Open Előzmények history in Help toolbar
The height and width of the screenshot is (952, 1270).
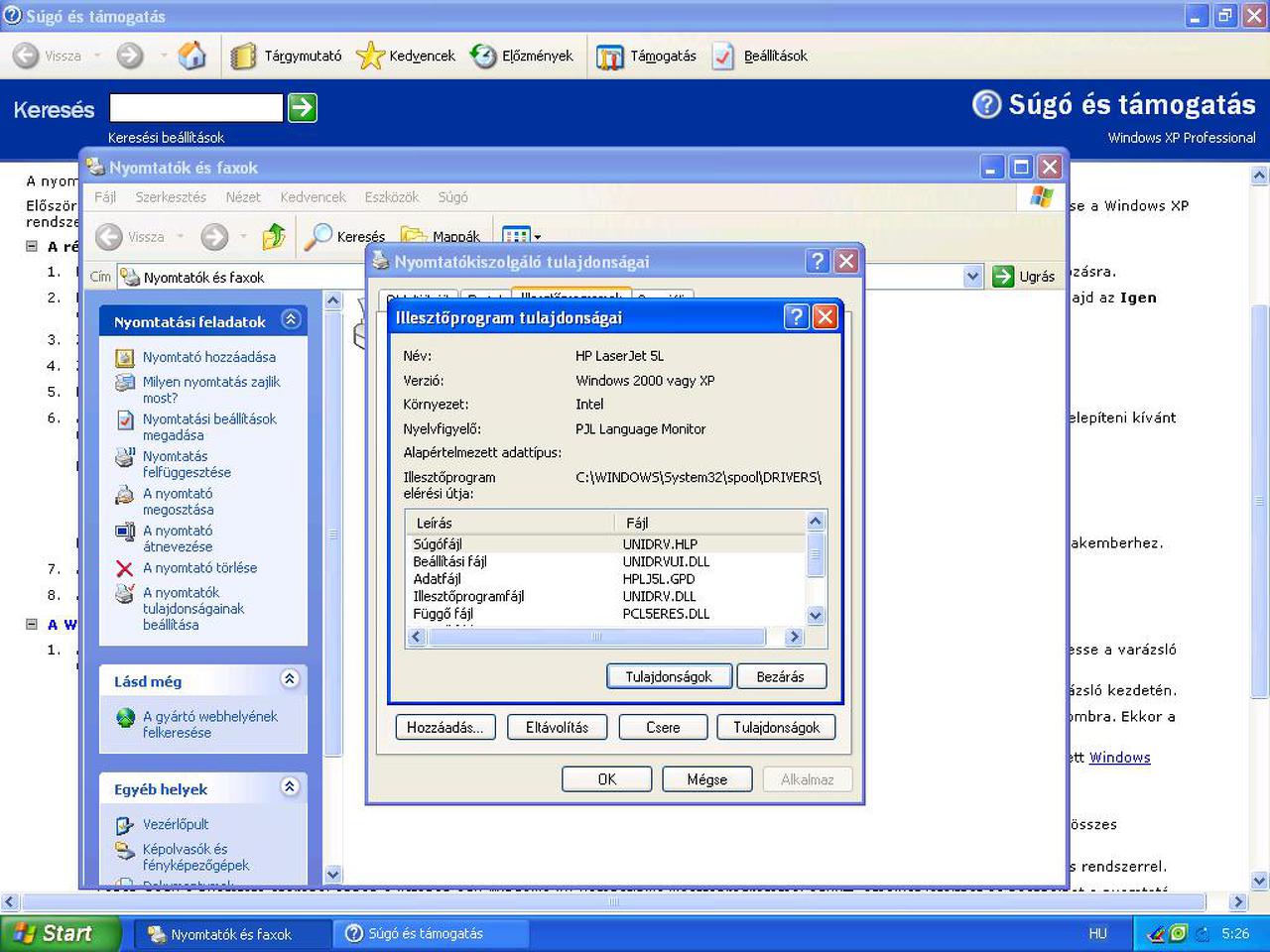(x=522, y=56)
